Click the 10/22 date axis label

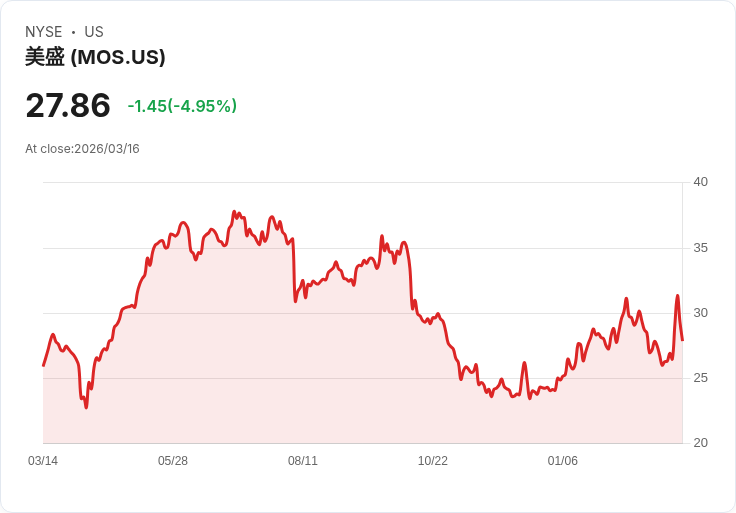click(x=433, y=461)
